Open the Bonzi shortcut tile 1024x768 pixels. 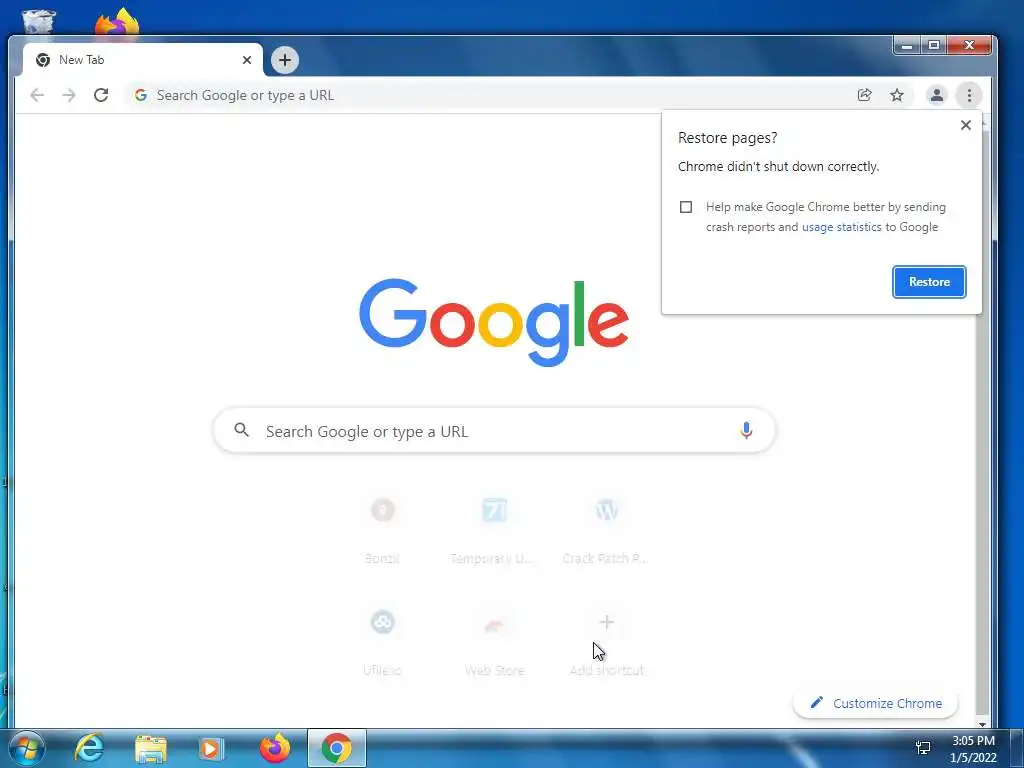coord(382,530)
